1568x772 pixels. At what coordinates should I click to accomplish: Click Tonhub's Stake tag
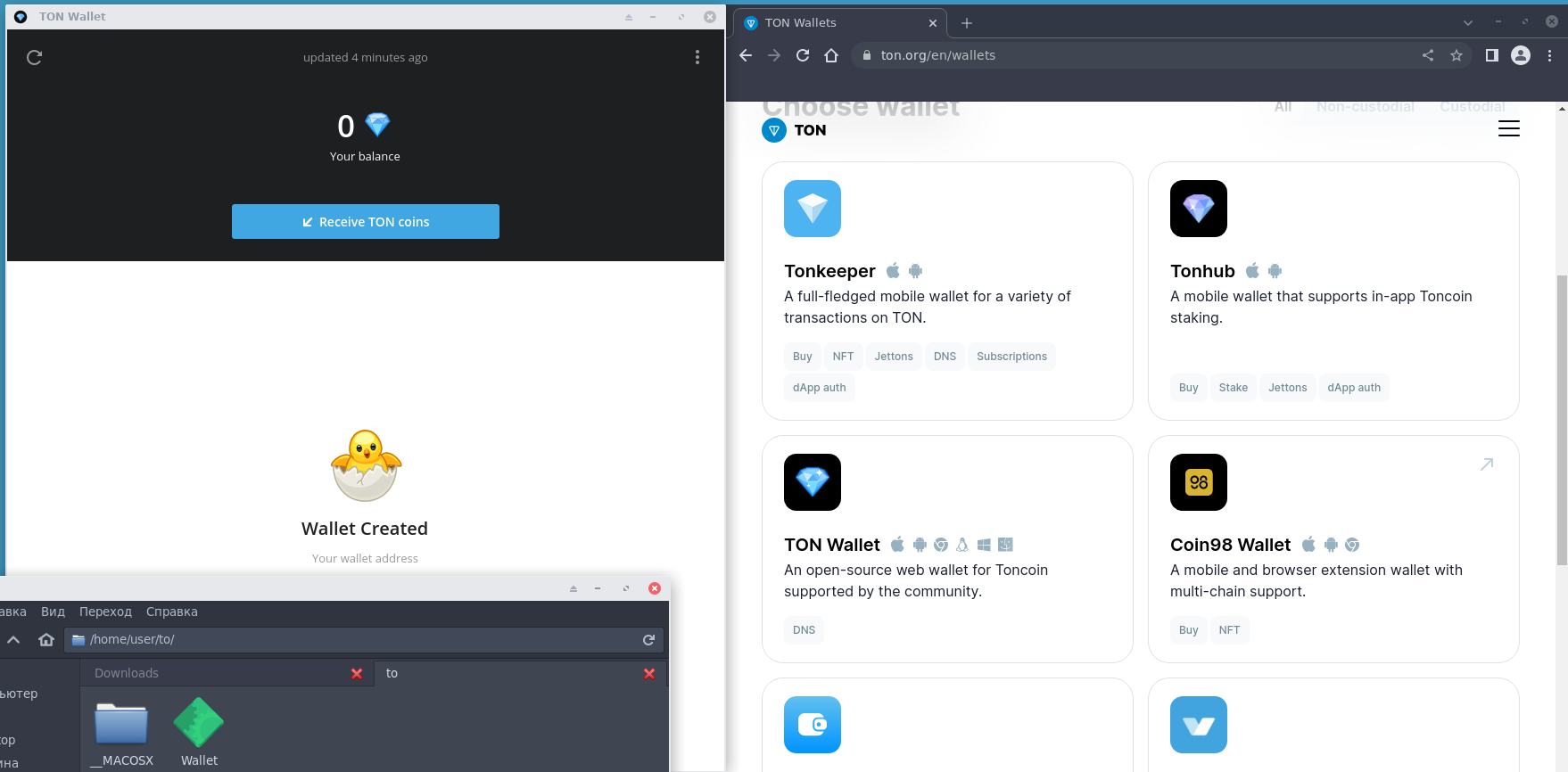[1234, 388]
